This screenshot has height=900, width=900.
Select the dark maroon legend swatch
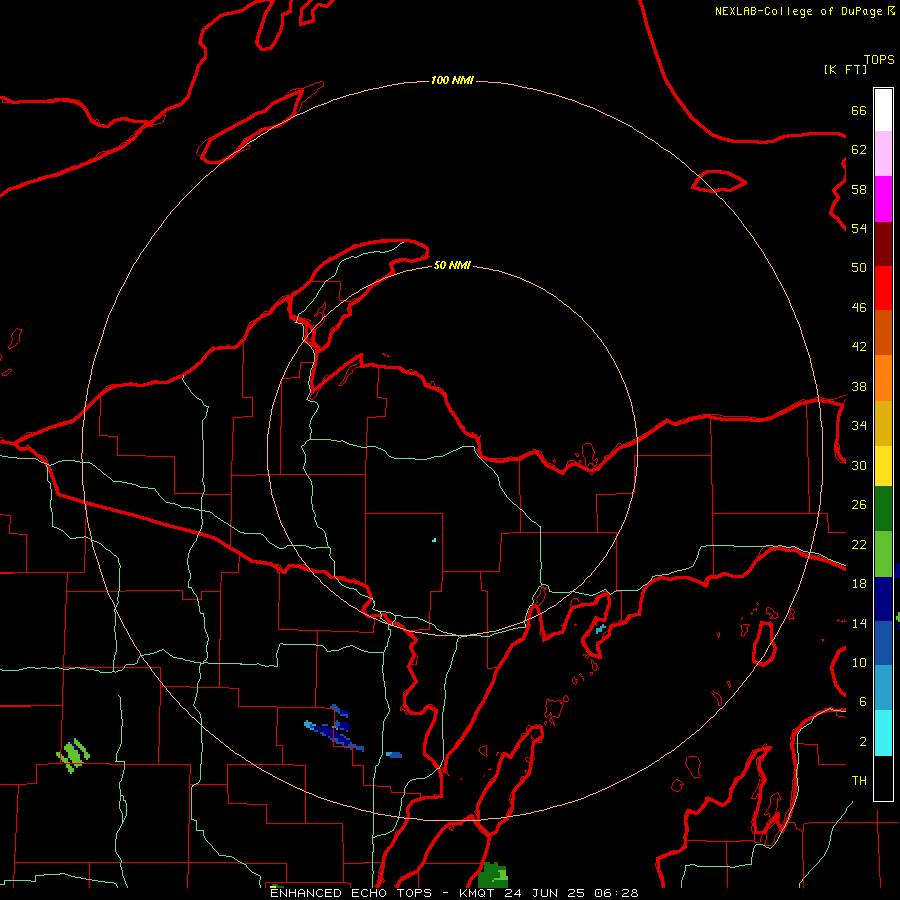pyautogui.click(x=883, y=243)
